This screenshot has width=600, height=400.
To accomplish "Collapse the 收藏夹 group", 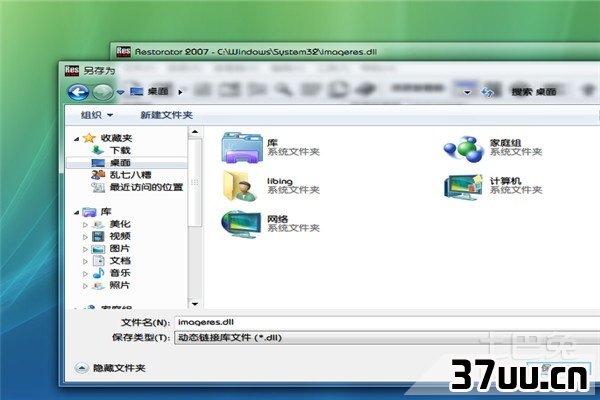I will click(x=77, y=139).
